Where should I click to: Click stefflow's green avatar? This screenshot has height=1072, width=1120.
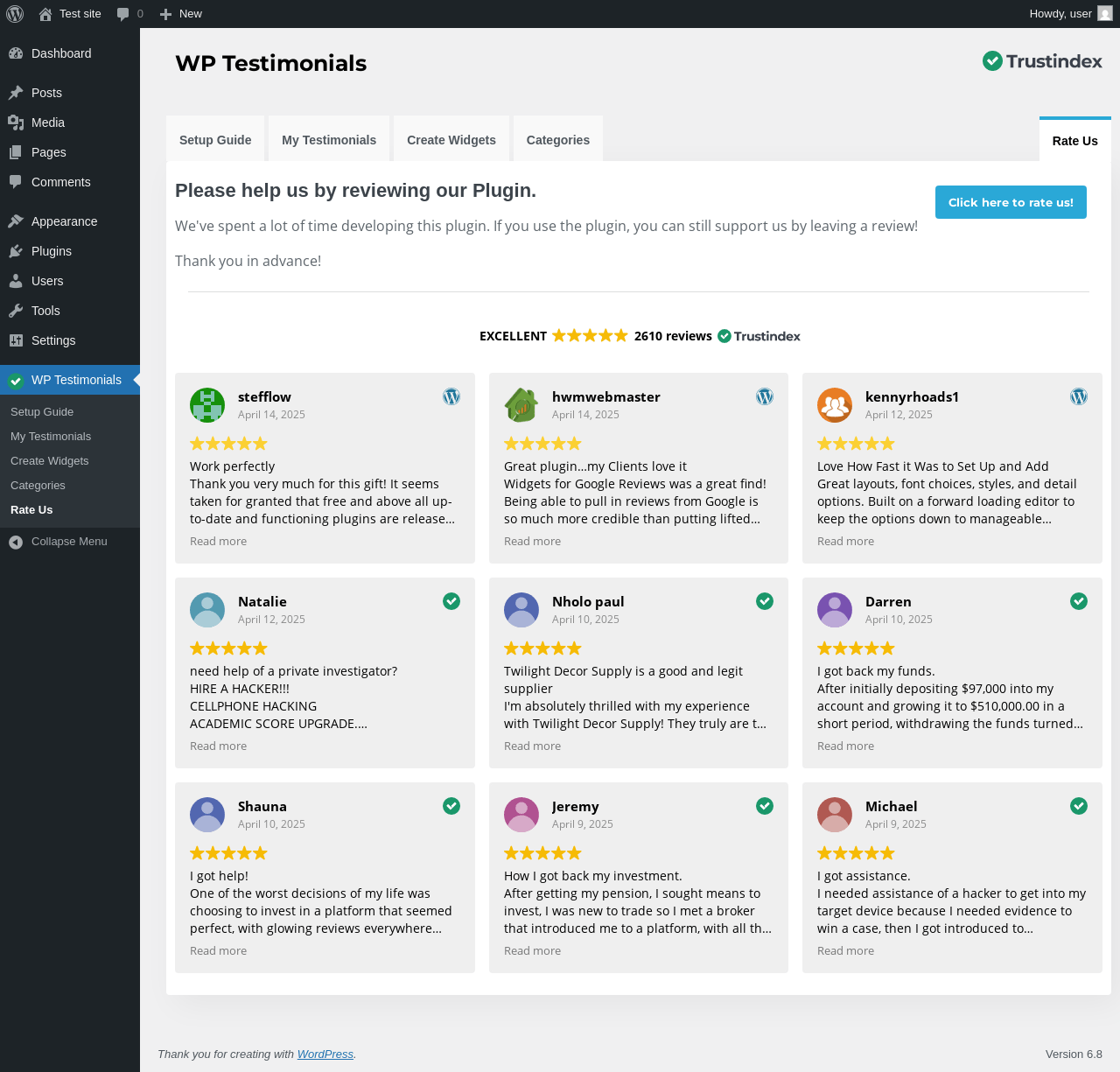pyautogui.click(x=207, y=405)
